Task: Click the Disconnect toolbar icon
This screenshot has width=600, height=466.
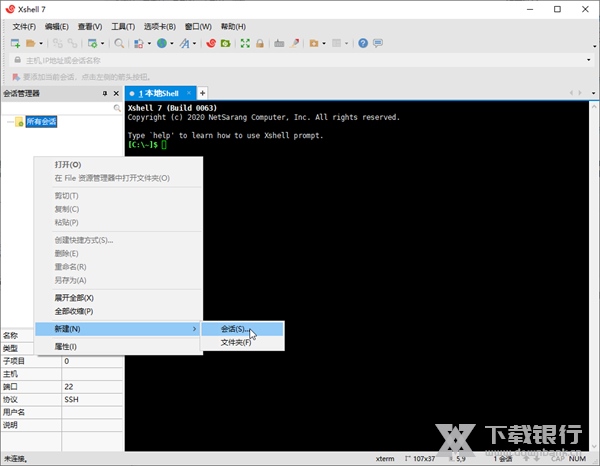Action: click(x=72, y=43)
